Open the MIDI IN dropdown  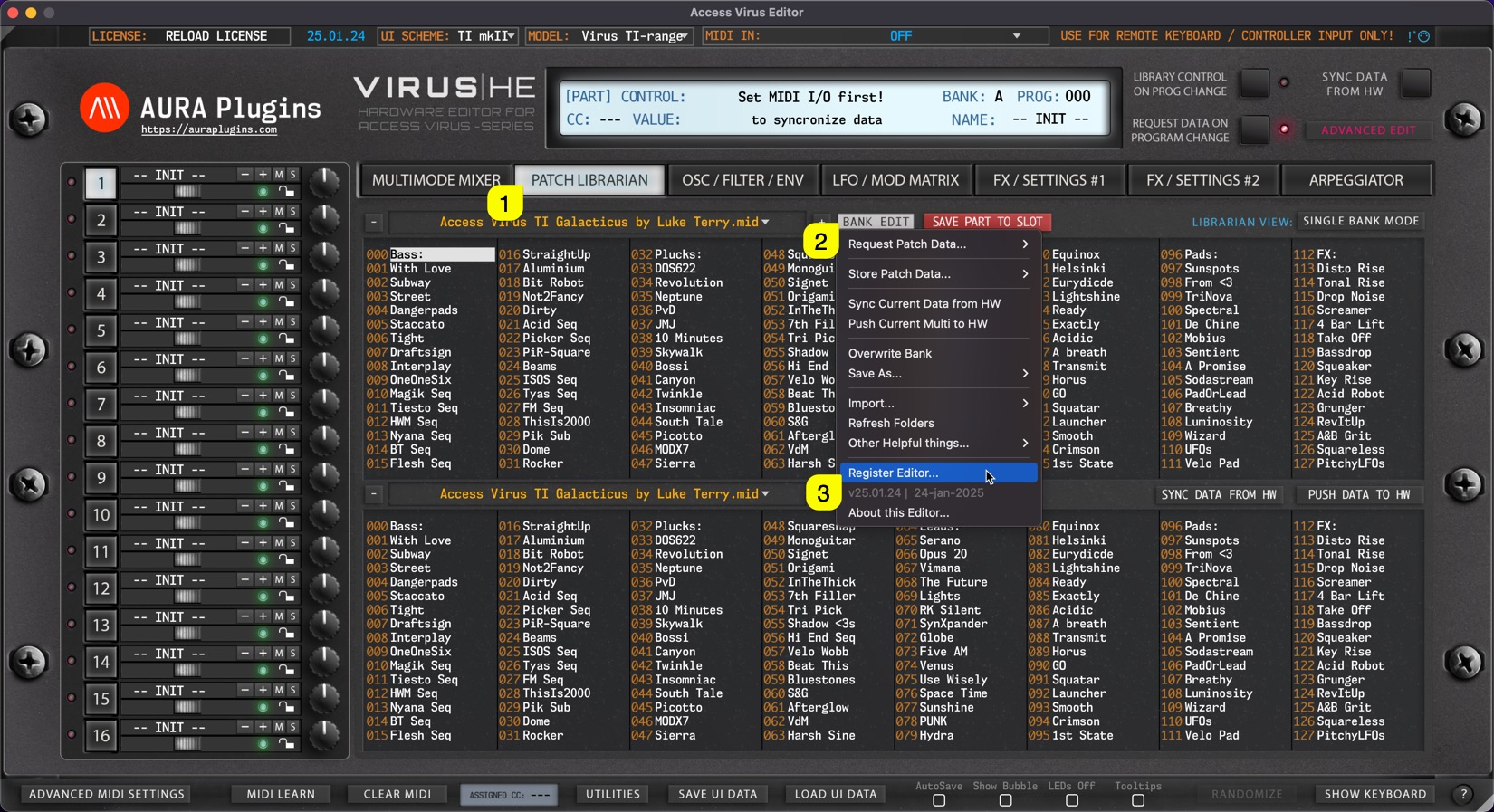(x=1016, y=36)
